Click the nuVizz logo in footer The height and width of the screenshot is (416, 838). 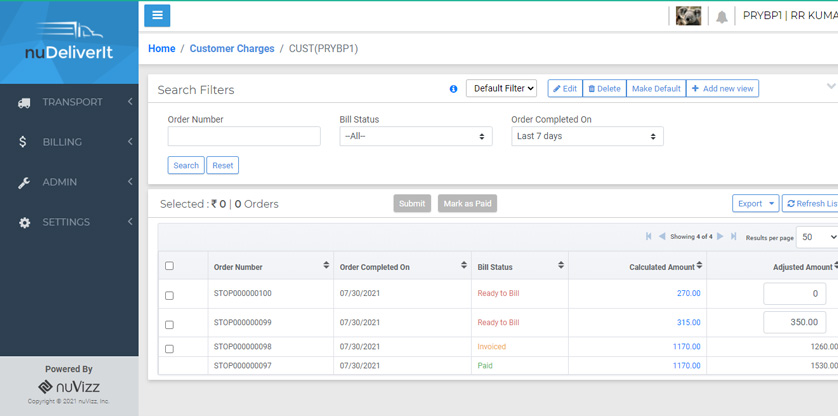(x=69, y=387)
